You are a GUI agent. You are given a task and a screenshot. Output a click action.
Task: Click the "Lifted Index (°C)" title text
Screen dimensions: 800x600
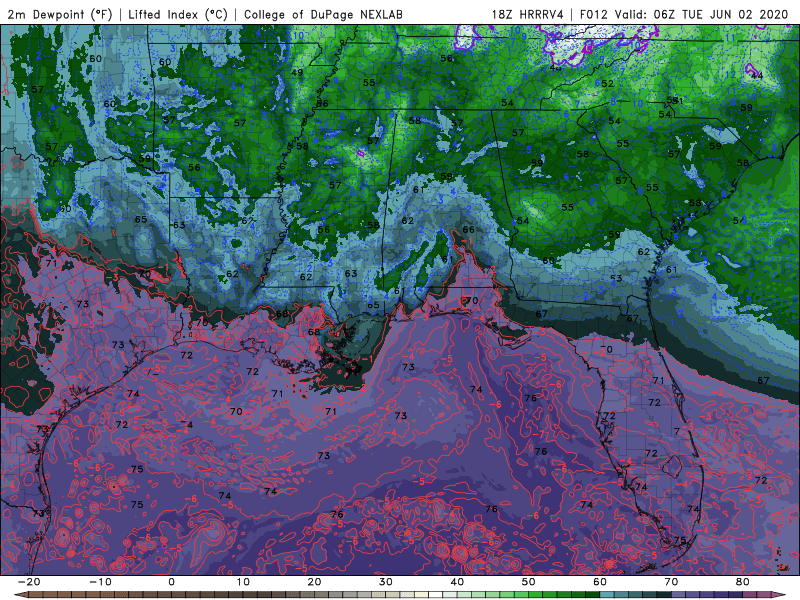(x=178, y=15)
